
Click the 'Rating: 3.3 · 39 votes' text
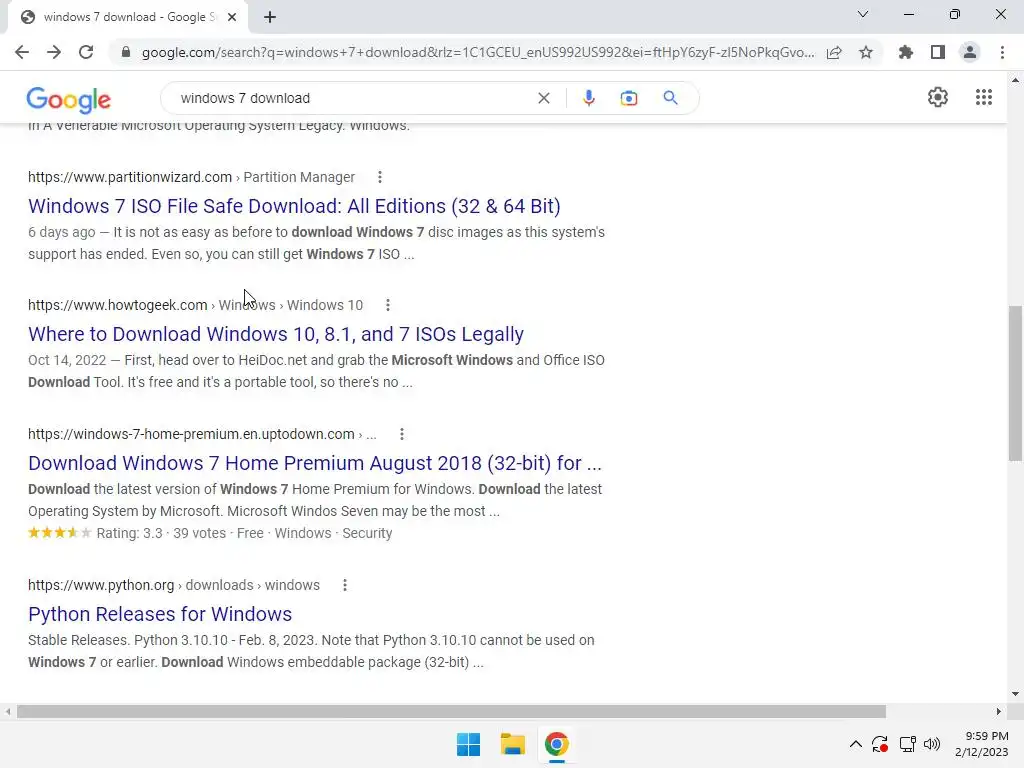click(161, 534)
